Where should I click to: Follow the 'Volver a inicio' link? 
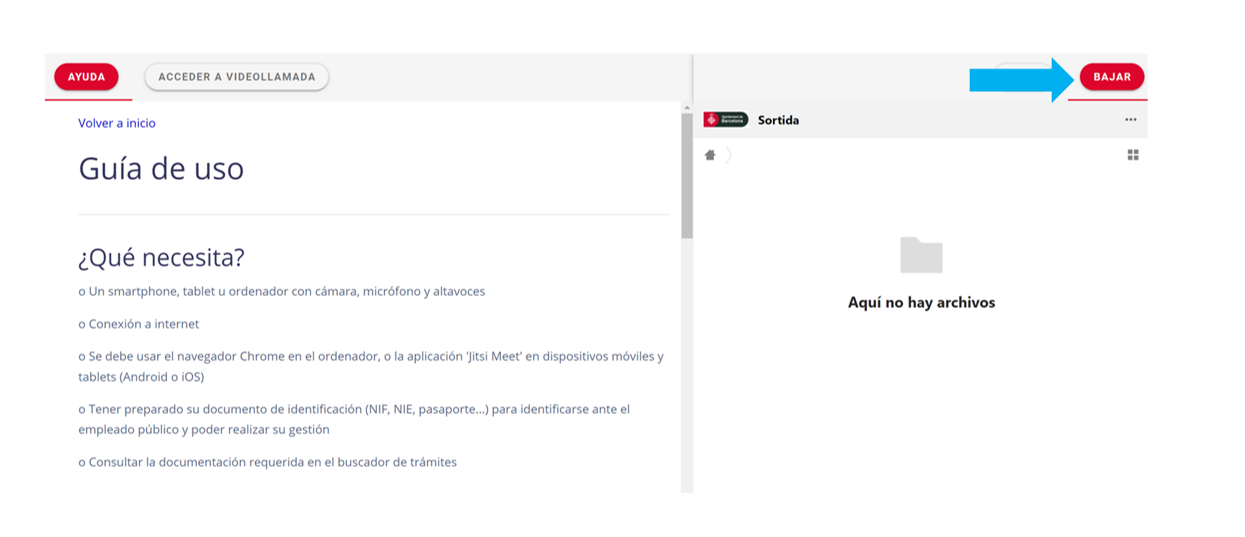117,123
